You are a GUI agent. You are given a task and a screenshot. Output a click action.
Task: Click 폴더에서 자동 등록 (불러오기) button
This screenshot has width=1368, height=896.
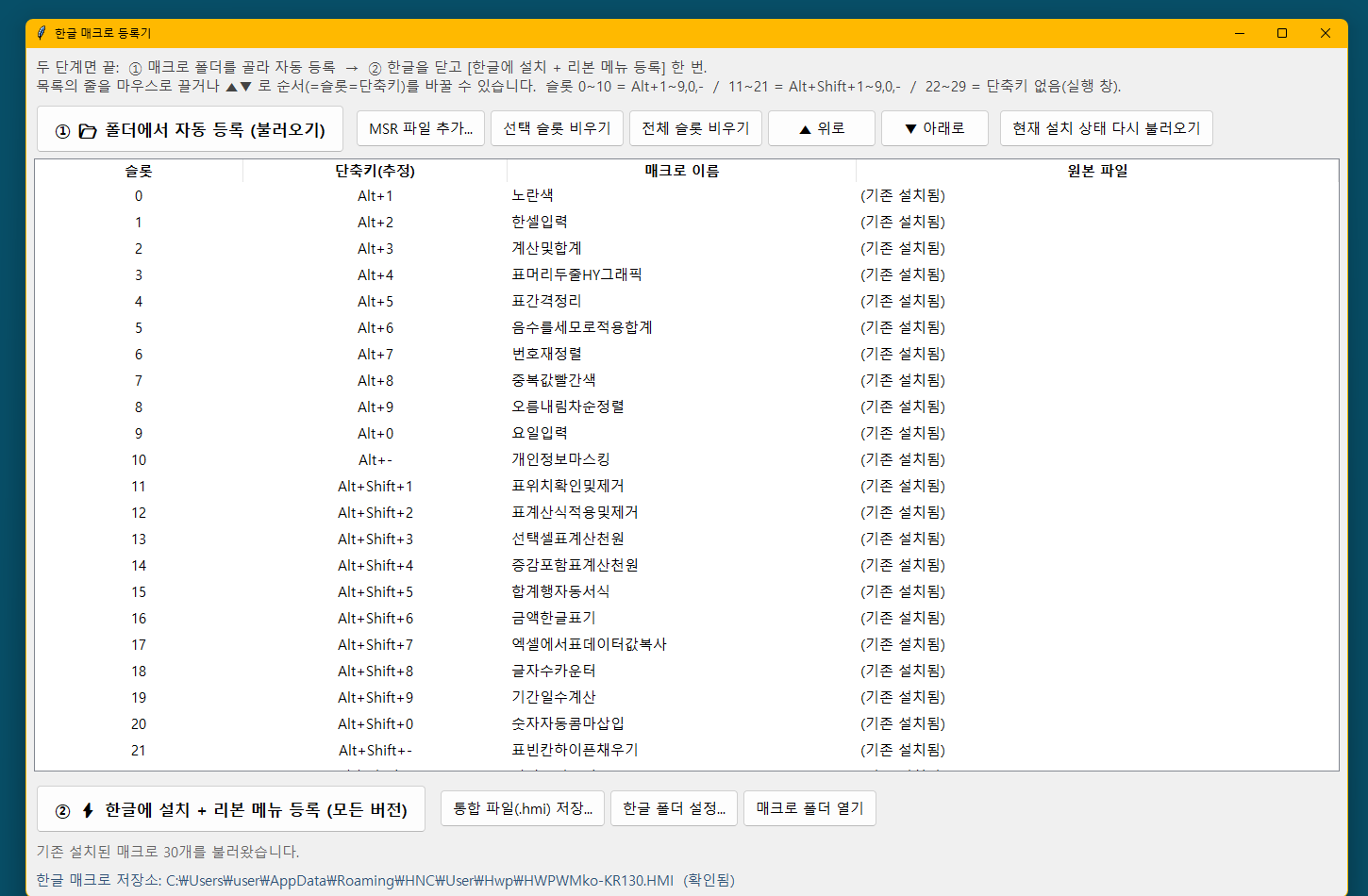pyautogui.click(x=191, y=129)
